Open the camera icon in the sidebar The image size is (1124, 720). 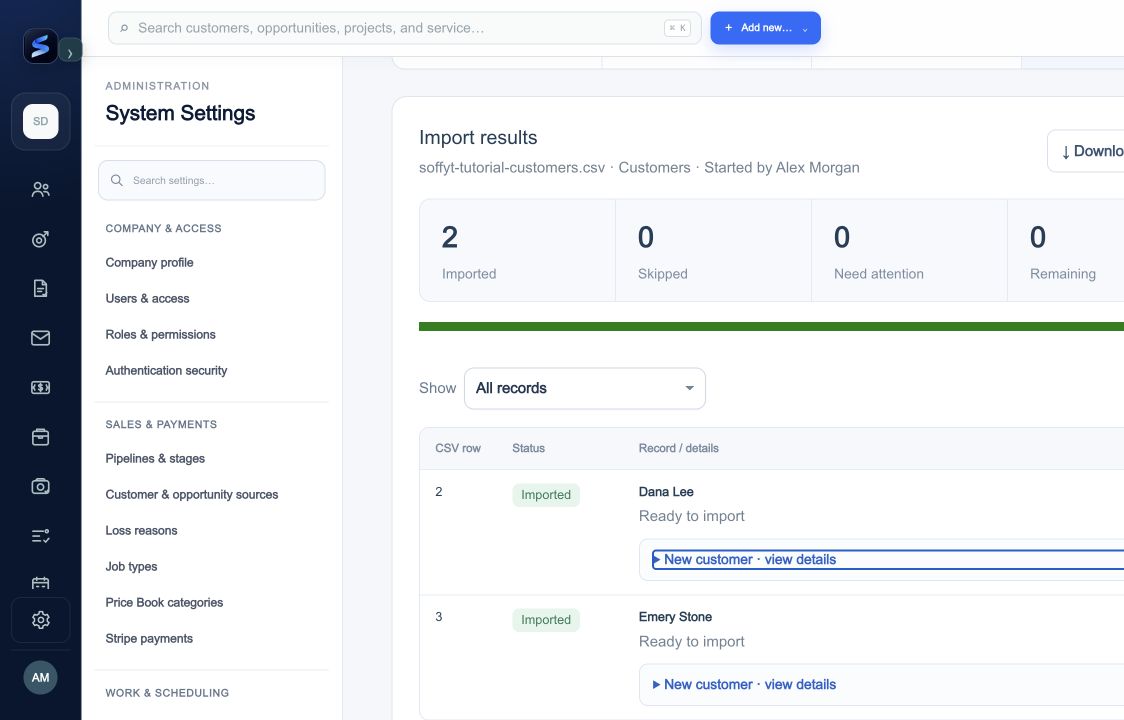(41, 486)
